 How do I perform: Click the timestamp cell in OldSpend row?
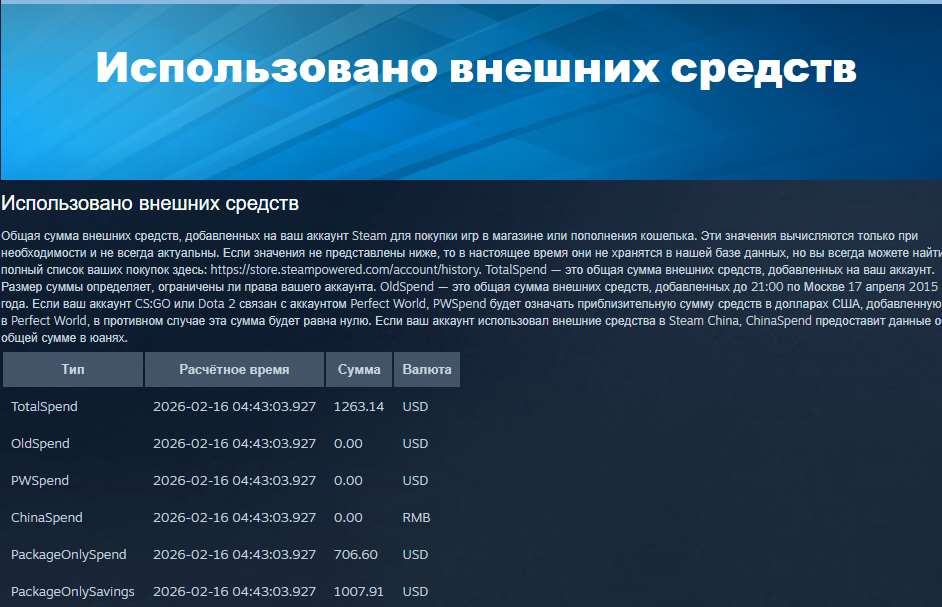(233, 443)
